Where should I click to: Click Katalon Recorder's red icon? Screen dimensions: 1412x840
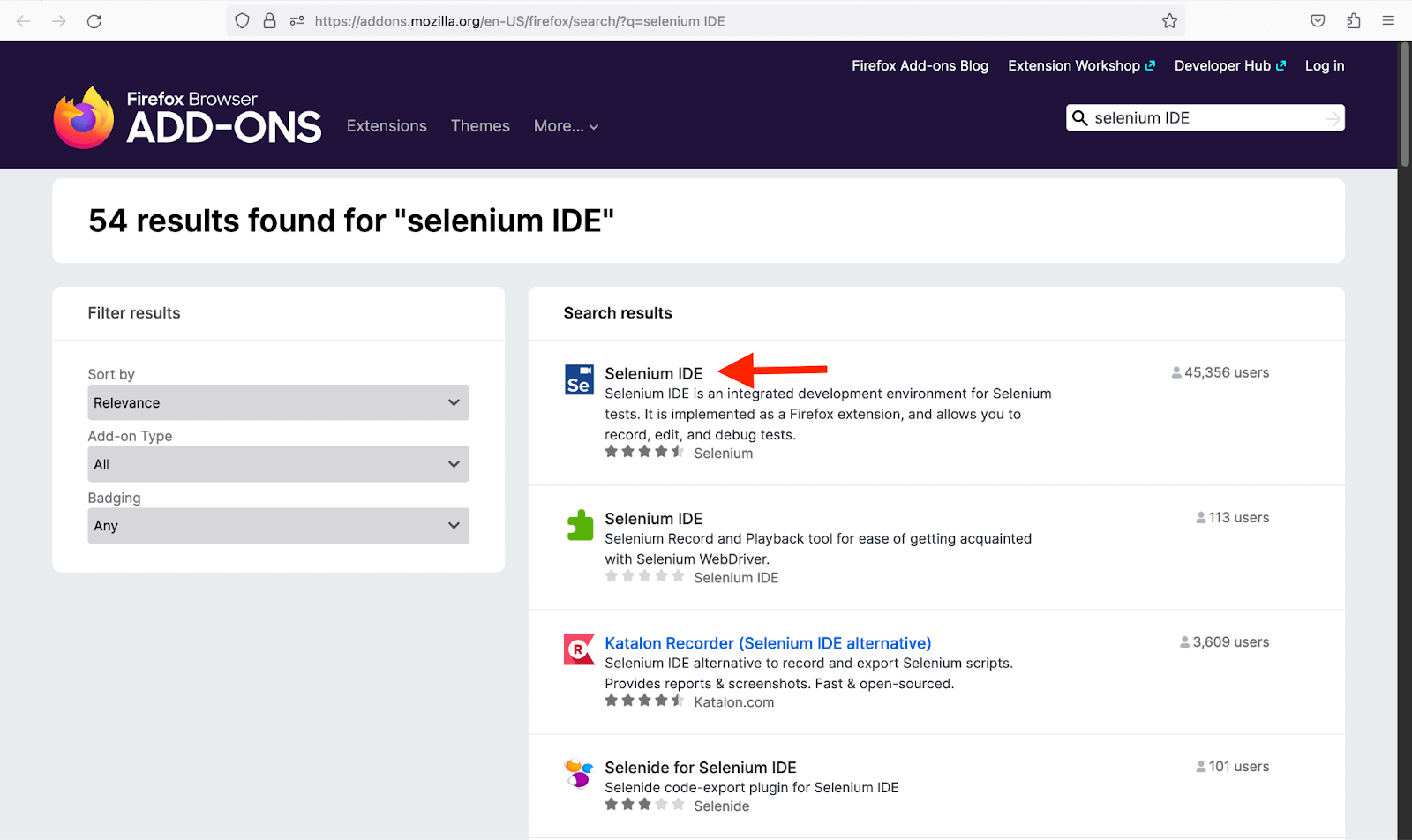[579, 649]
